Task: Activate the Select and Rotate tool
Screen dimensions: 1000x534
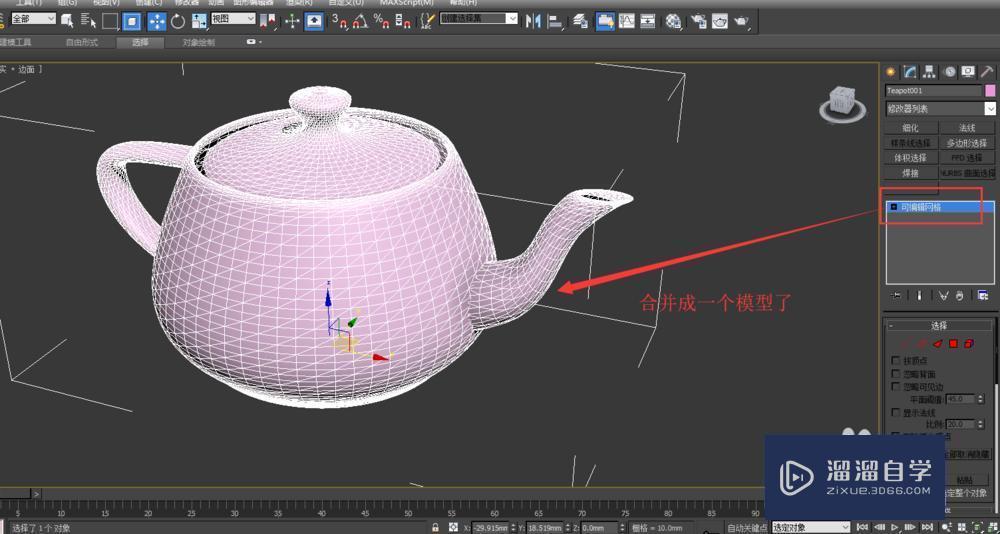Action: 178,20
